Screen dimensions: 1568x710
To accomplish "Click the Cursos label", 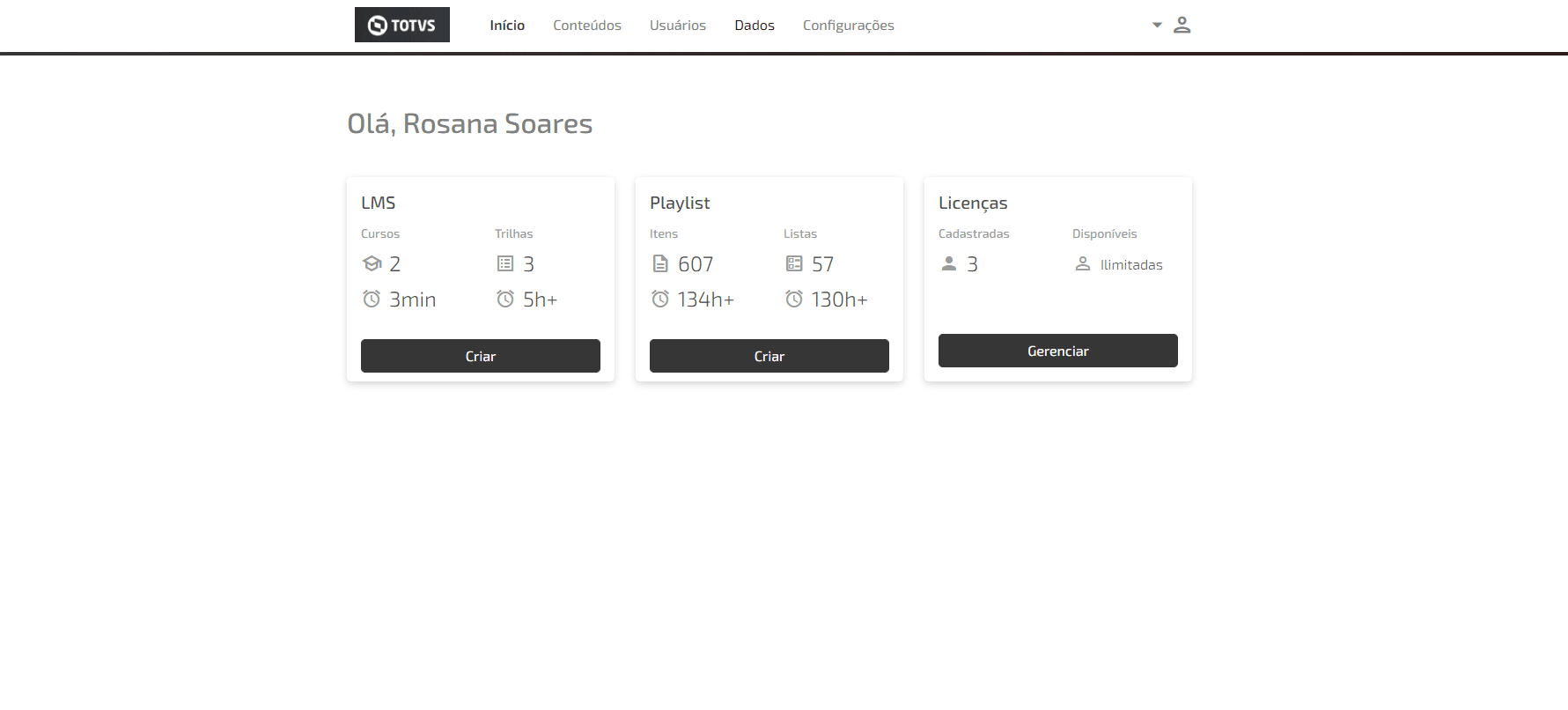I will (380, 233).
